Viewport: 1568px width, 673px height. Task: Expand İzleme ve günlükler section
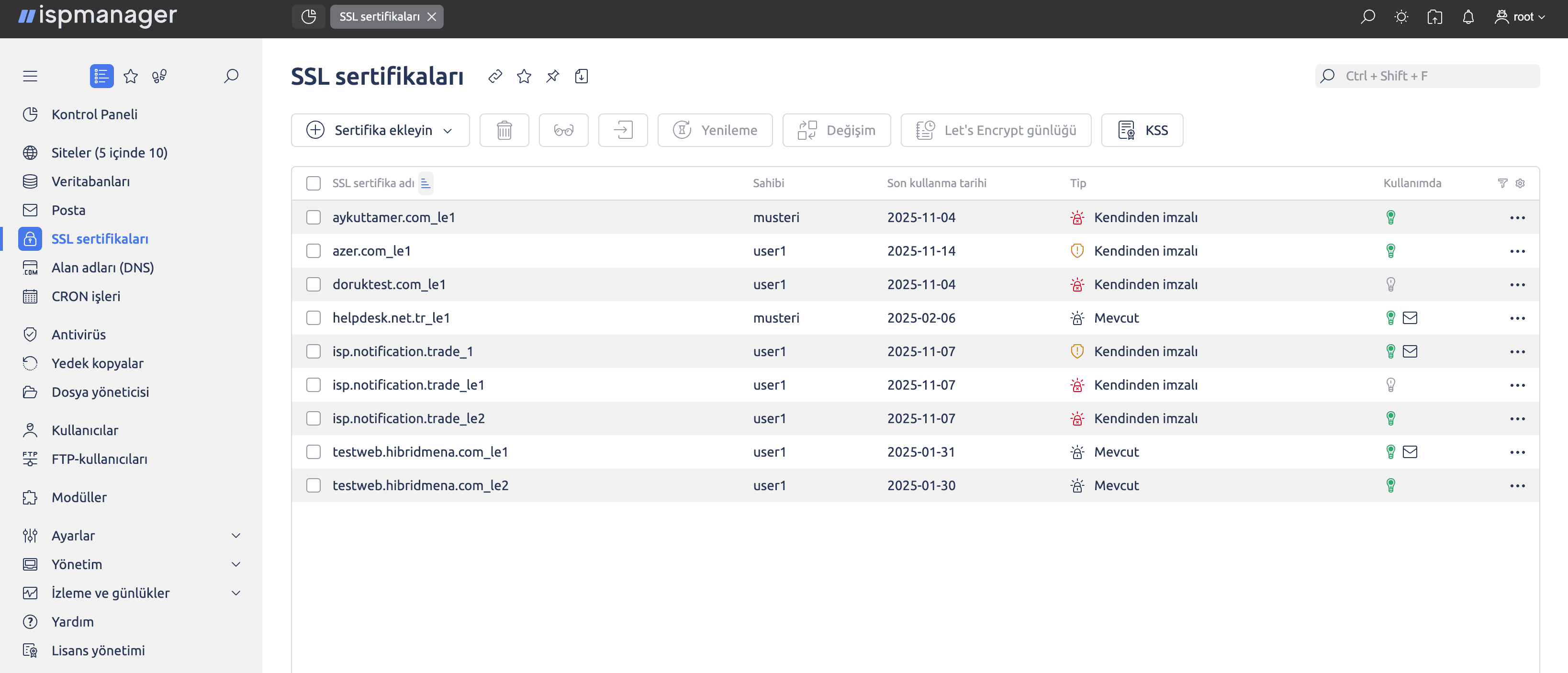235,593
